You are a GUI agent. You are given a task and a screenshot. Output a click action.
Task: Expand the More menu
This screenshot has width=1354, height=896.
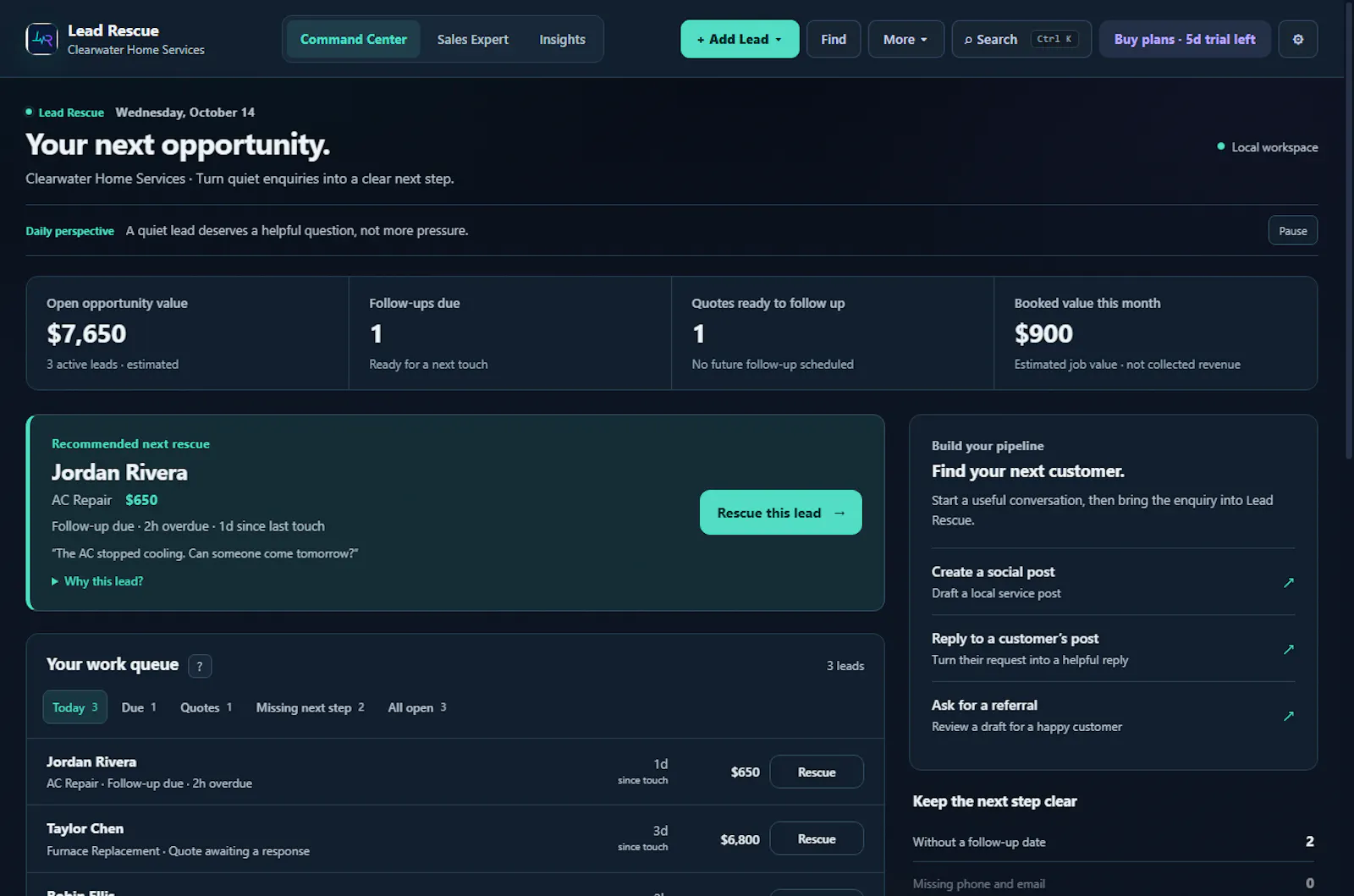point(905,39)
